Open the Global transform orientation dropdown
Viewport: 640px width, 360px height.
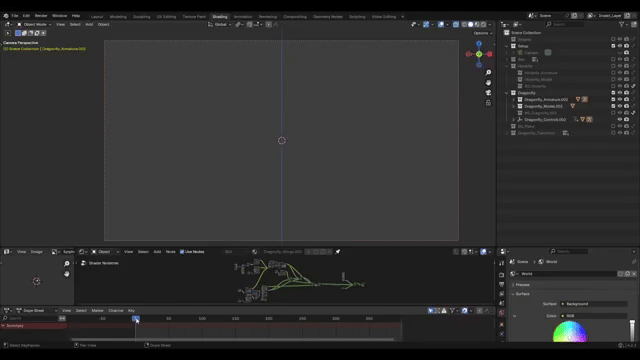tap(220, 24)
